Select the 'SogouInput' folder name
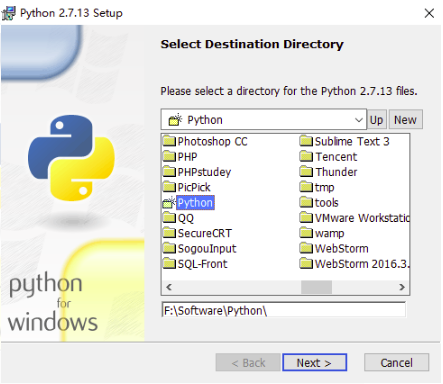The width and height of the screenshot is (443, 384). 207,249
